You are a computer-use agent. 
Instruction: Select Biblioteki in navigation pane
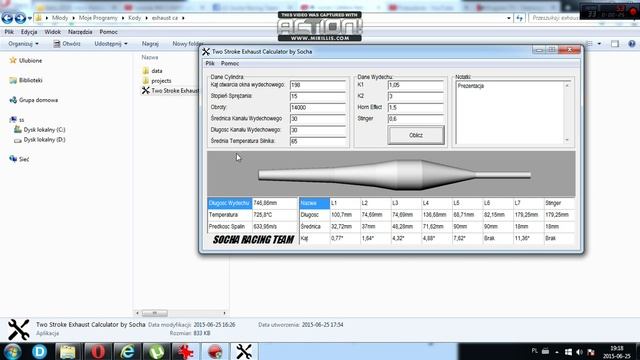coord(26,80)
